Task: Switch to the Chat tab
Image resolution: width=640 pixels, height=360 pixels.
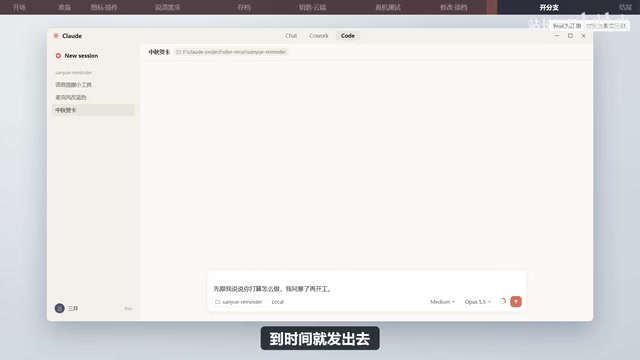Action: tap(291, 36)
